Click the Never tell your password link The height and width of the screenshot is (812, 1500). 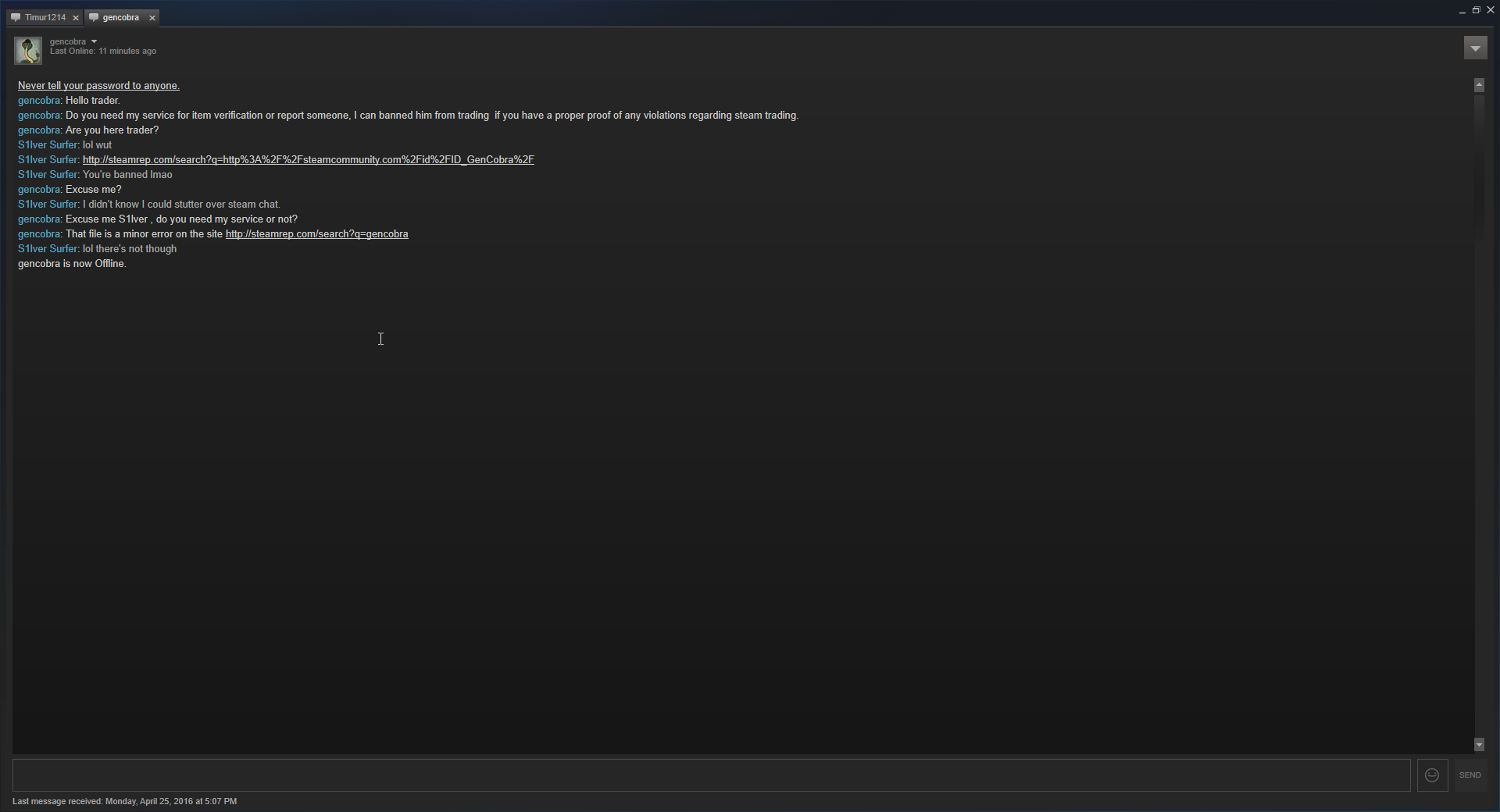coord(98,86)
